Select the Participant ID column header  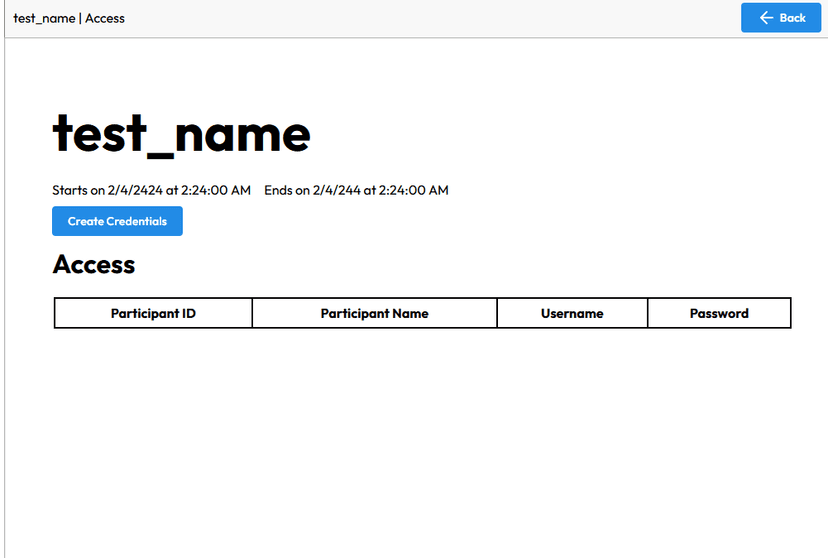(x=153, y=314)
